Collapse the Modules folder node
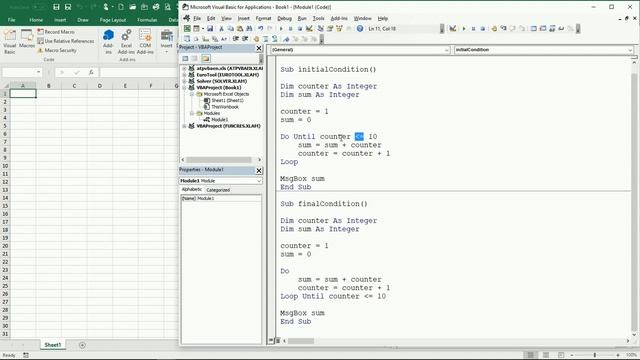The image size is (640, 360). [x=191, y=113]
